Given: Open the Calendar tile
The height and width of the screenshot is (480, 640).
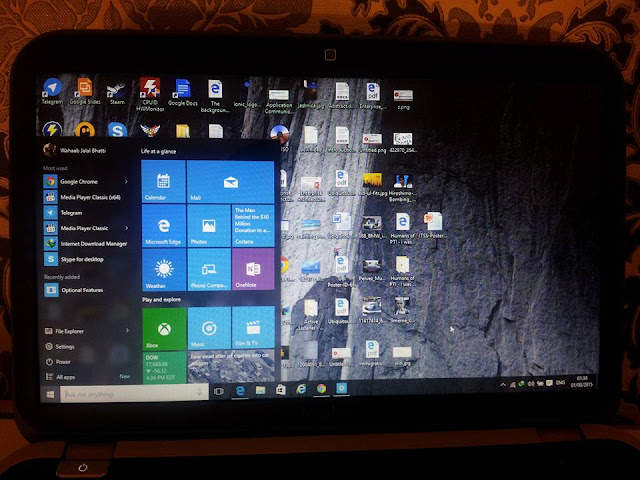Looking at the screenshot, I should (163, 182).
